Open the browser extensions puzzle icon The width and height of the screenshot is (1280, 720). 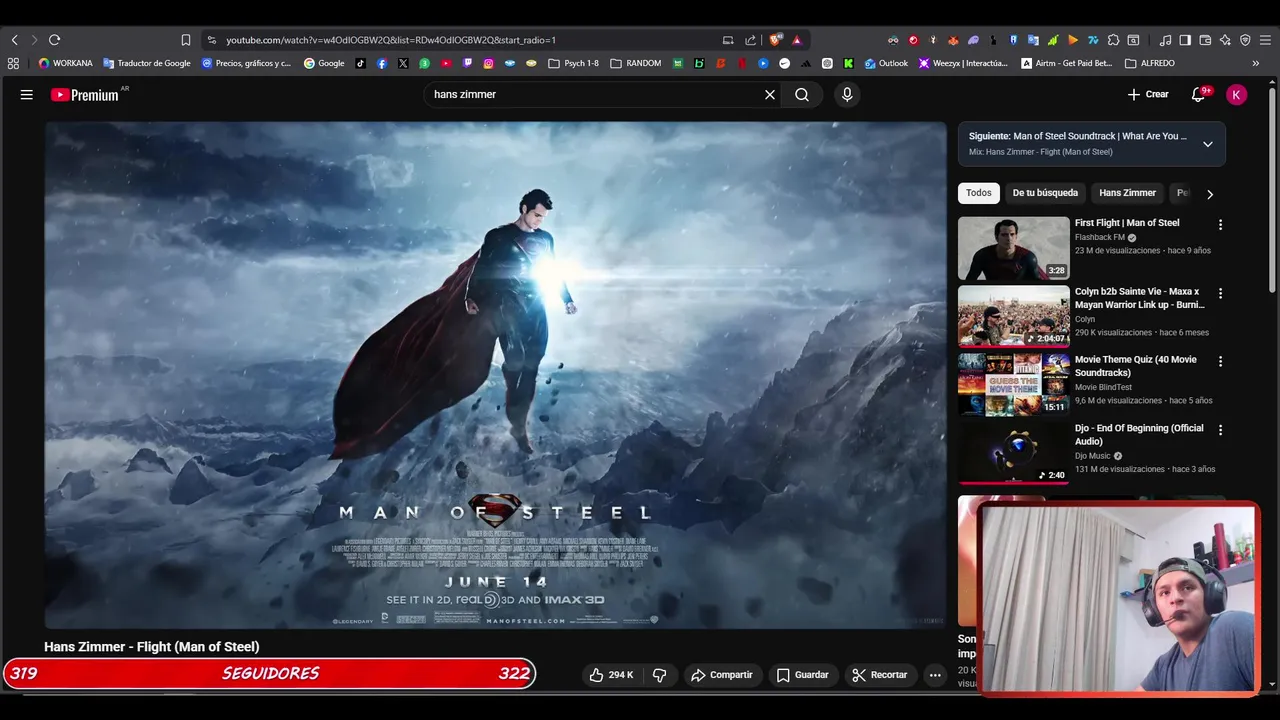[1113, 40]
